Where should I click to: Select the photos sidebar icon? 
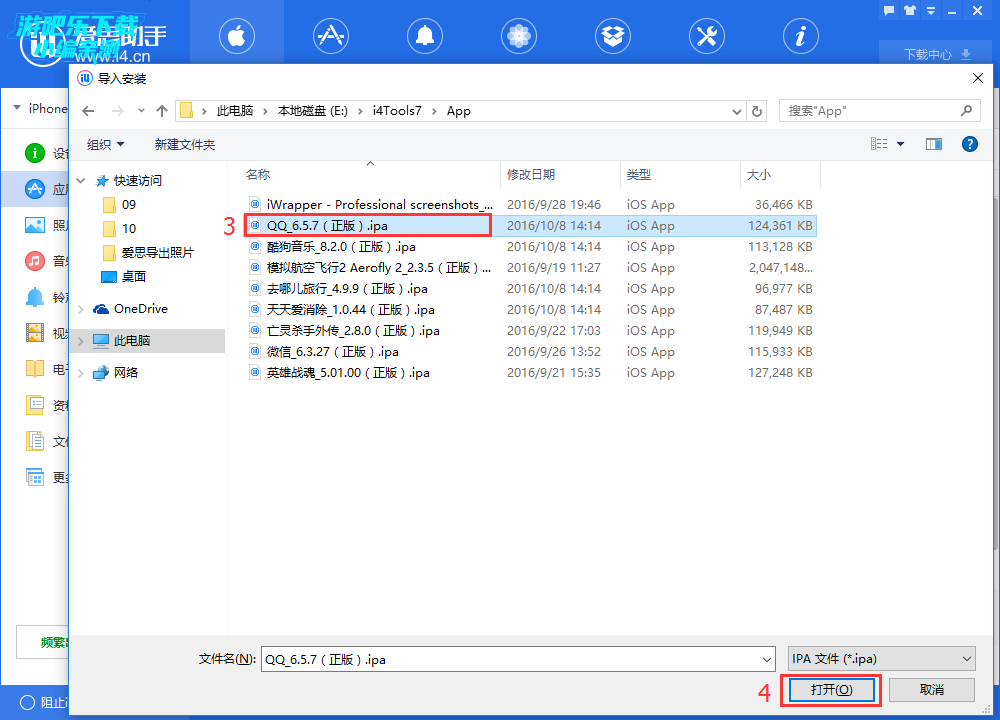34,225
